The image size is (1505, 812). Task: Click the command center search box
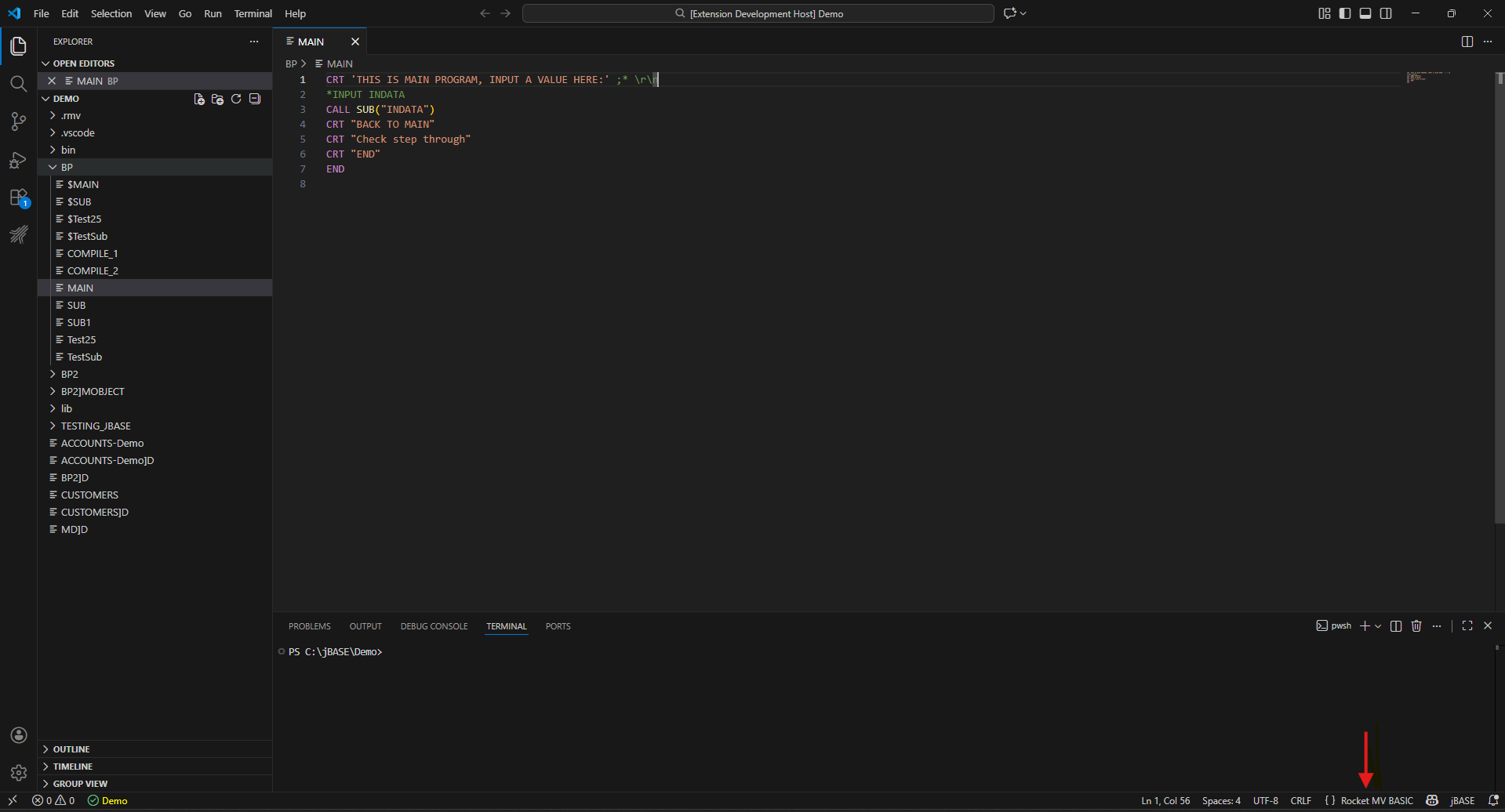[x=758, y=13]
